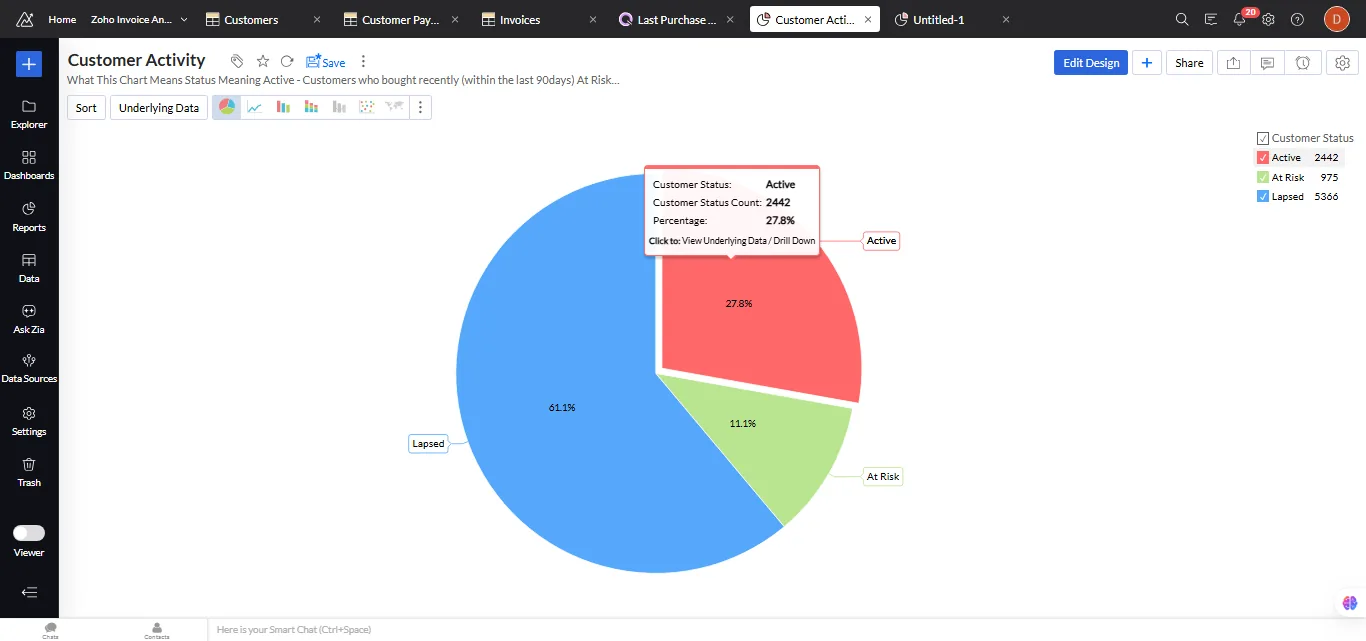Image resolution: width=1366 pixels, height=641 pixels.
Task: Click the Underlying Data button
Action: point(159,107)
